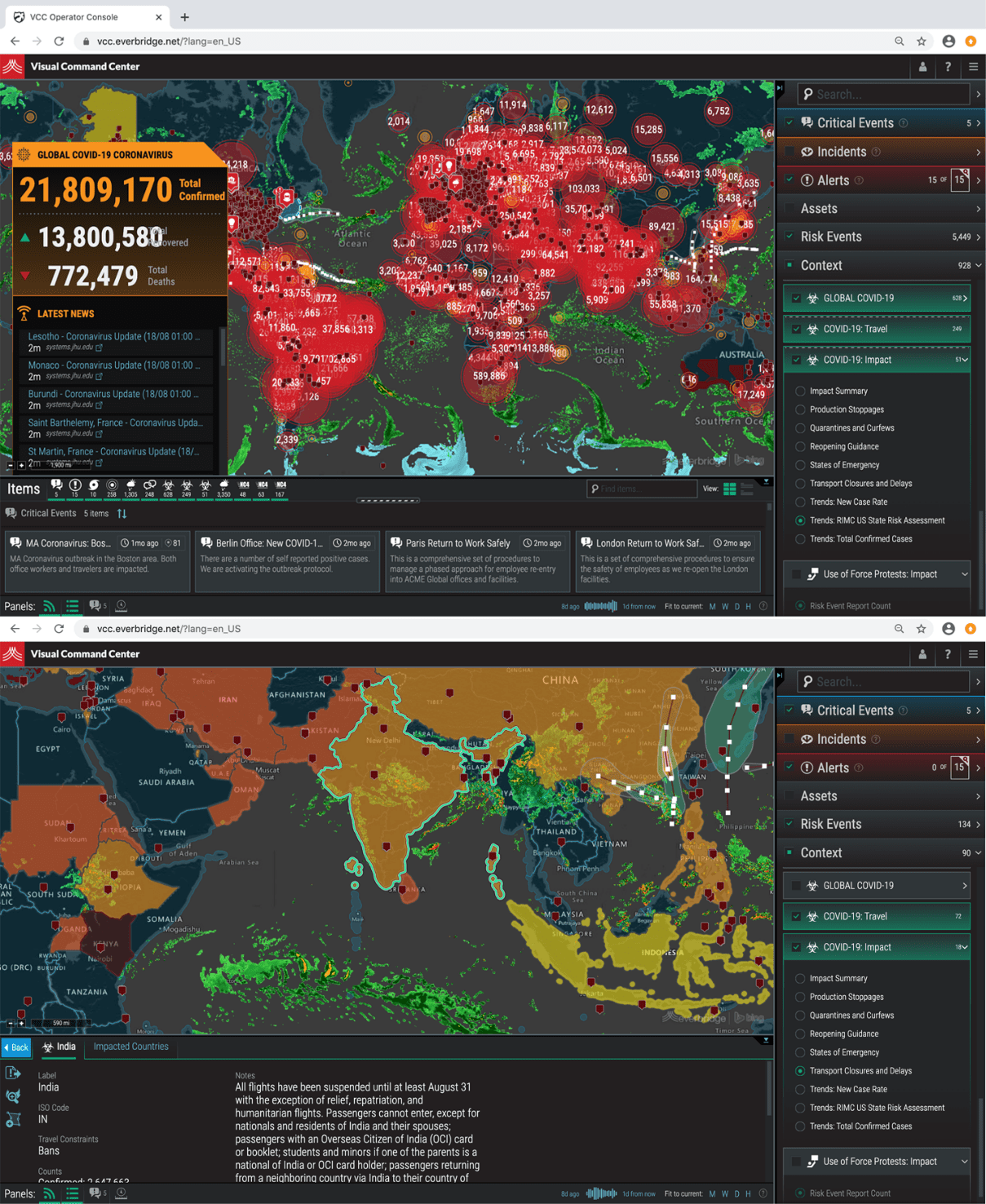Collapse bottom console sidebar with edge arrow
The width and height of the screenshot is (986, 1204).
(x=780, y=675)
